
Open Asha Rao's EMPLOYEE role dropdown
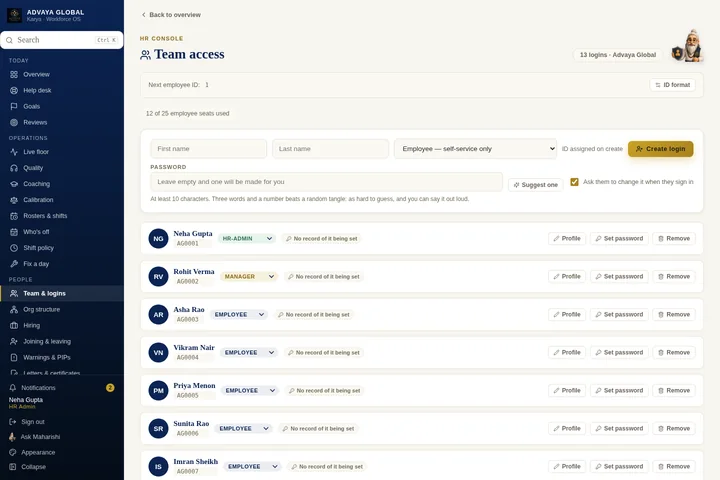[x=239, y=315]
